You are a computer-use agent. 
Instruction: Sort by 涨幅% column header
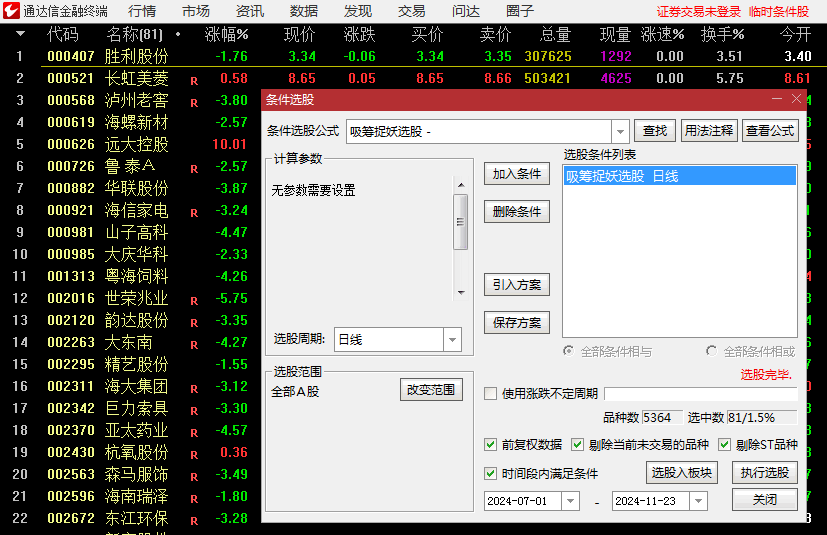pyautogui.click(x=226, y=35)
